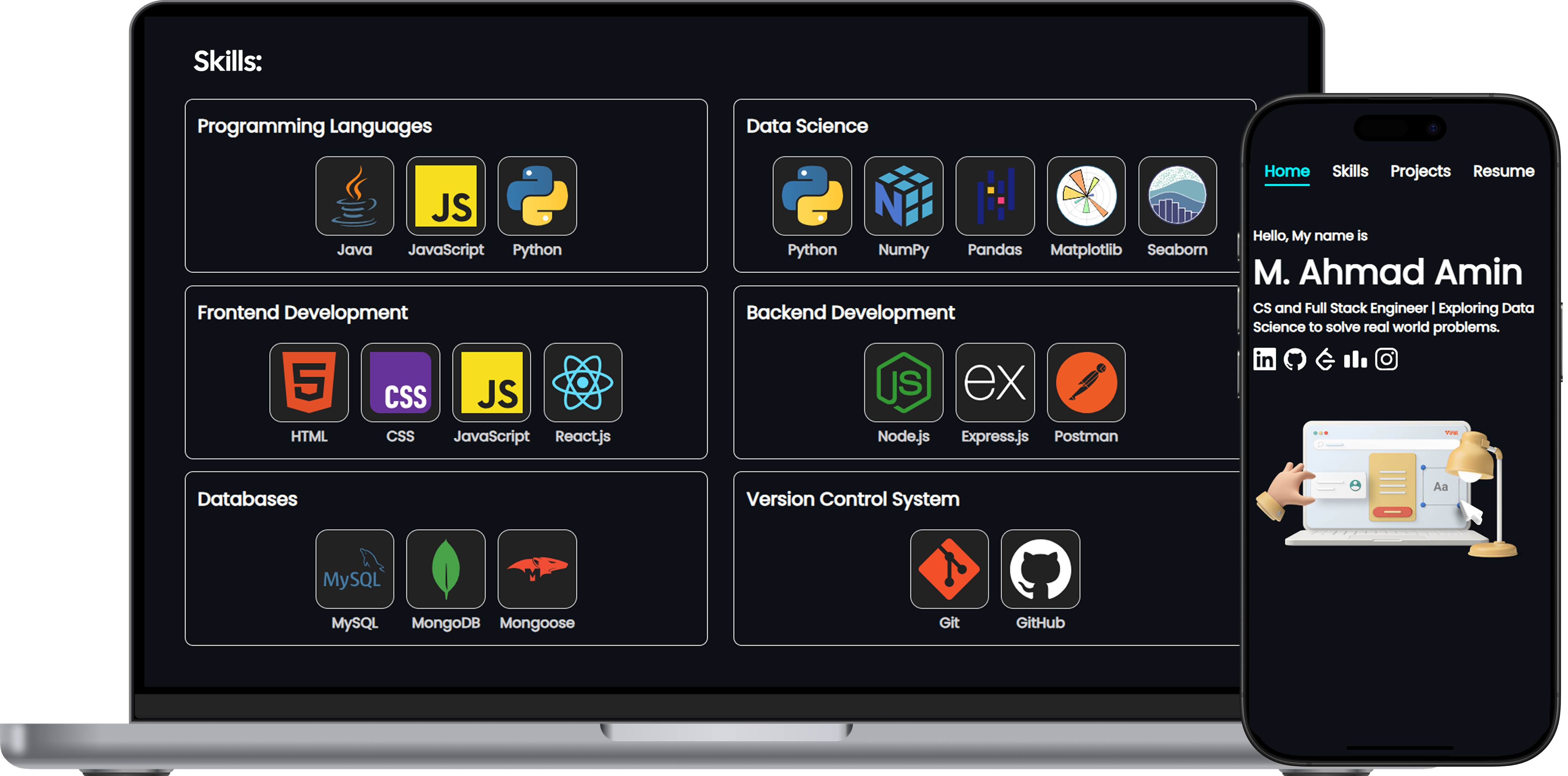Screen dimensions: 1568x776
Task: Click the MySQL dolphin icon
Action: (355, 569)
